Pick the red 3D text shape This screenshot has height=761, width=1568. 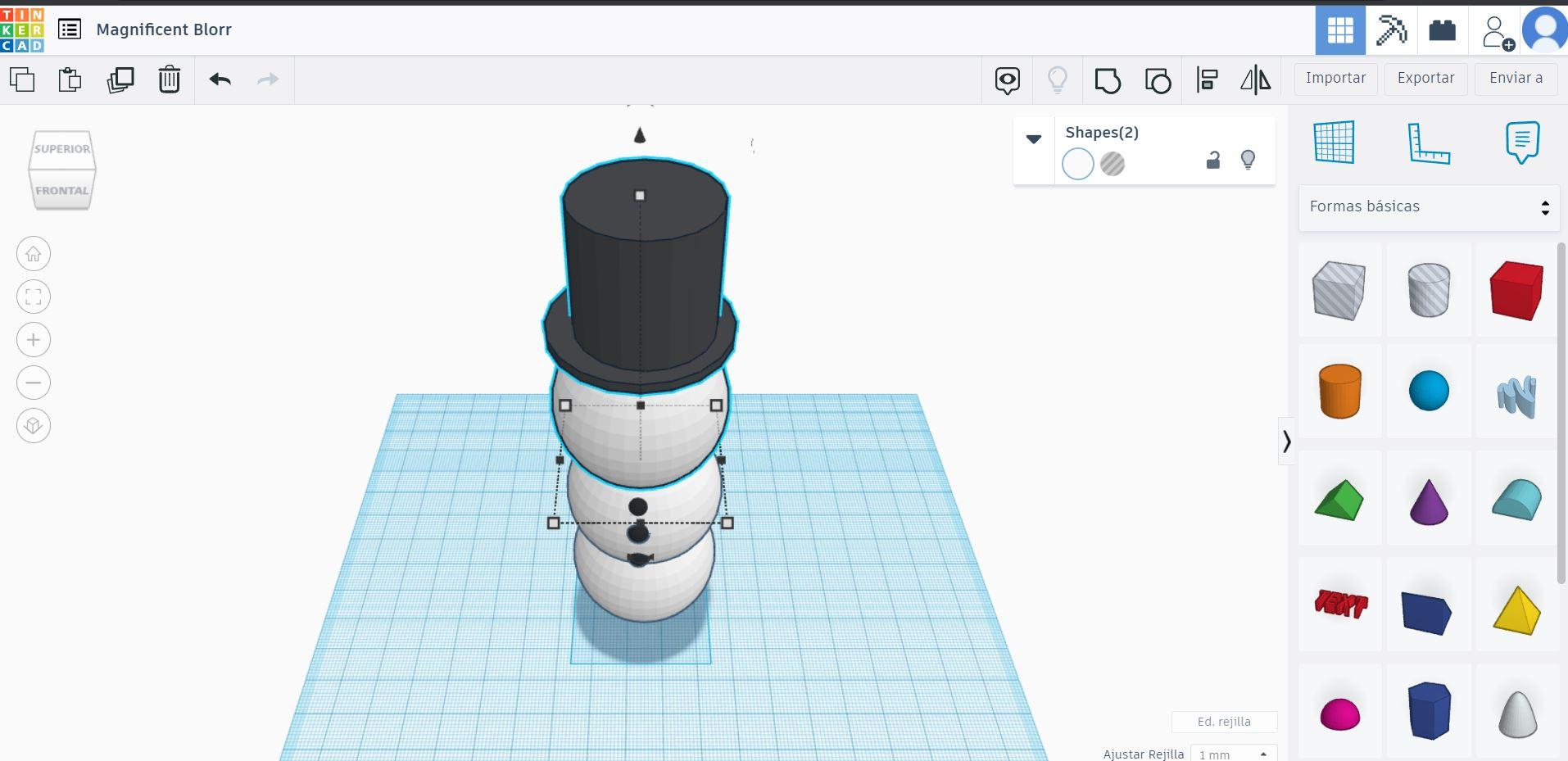pos(1340,604)
